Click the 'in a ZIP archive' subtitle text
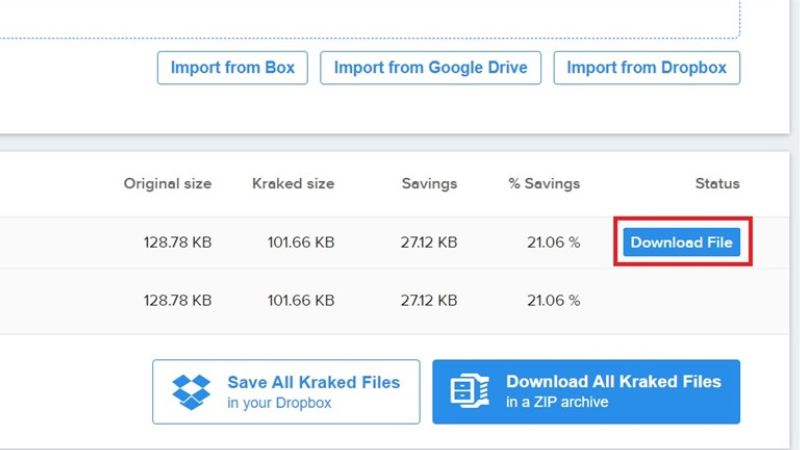800x450 pixels. [x=557, y=402]
